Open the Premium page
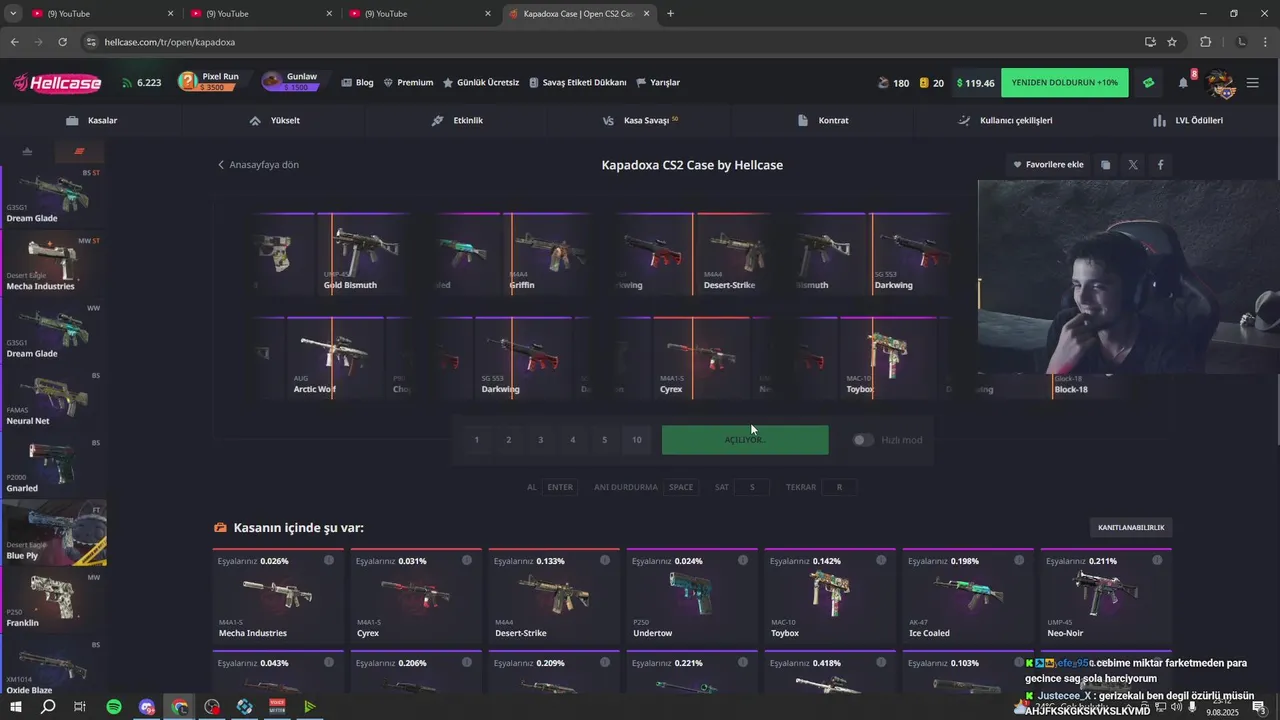Image resolution: width=1280 pixels, height=720 pixels. pos(408,82)
